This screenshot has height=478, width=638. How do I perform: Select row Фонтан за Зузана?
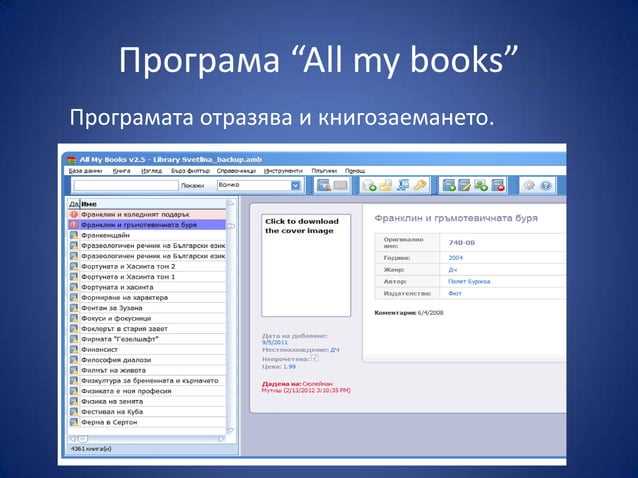tap(147, 308)
